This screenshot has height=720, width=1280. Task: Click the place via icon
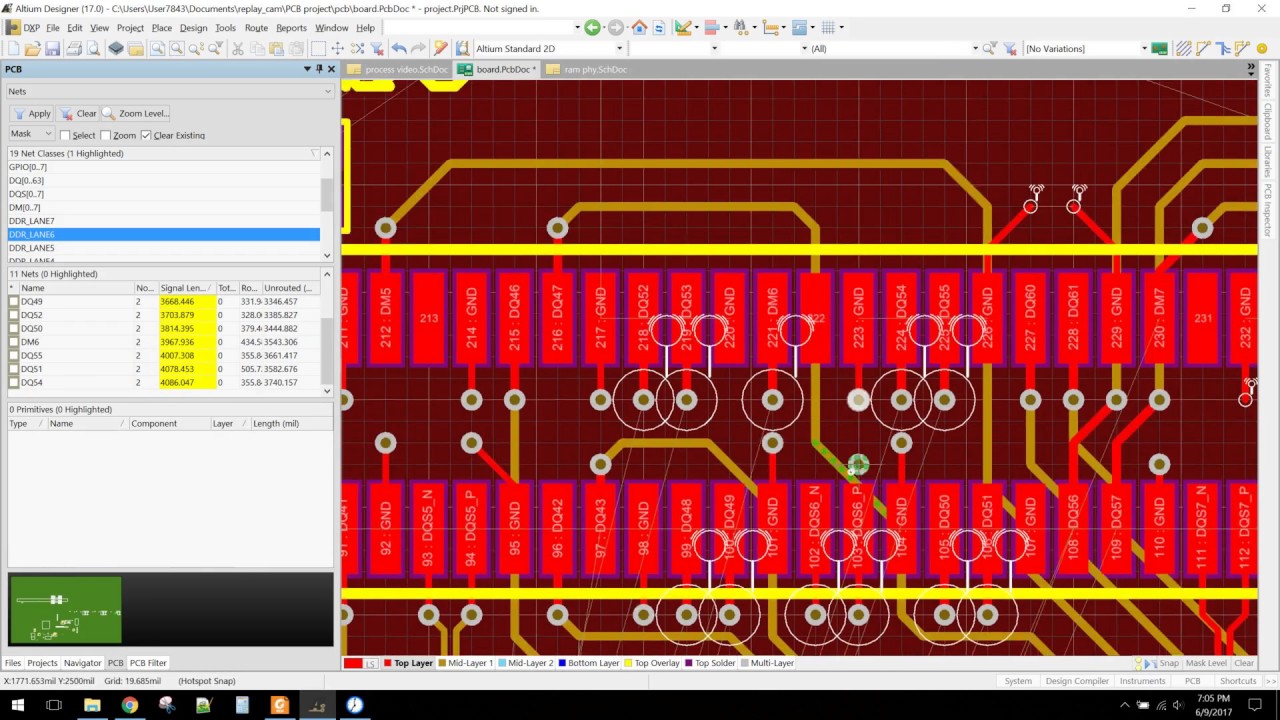click(x=1261, y=48)
